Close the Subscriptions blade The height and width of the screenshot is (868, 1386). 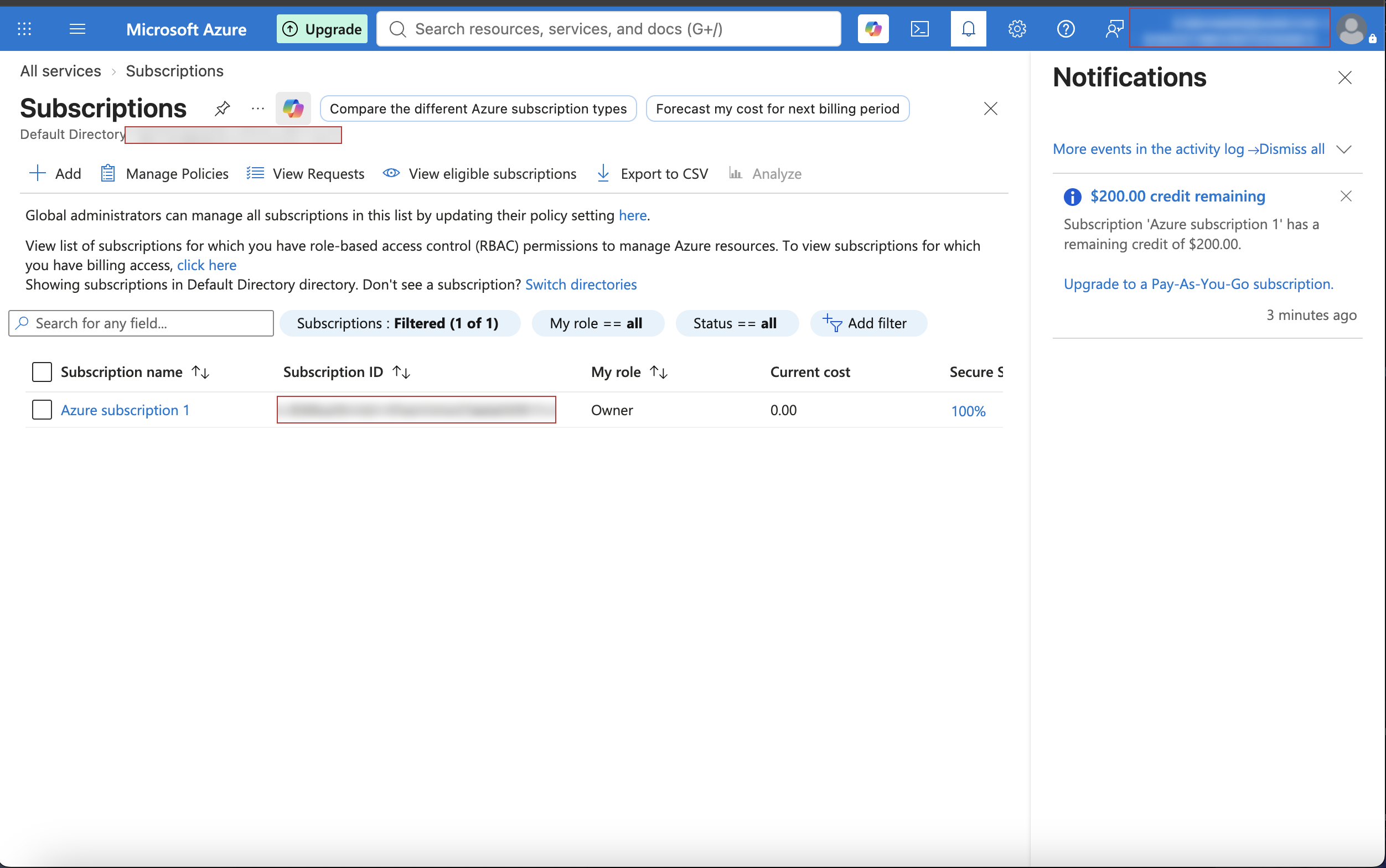tap(991, 108)
